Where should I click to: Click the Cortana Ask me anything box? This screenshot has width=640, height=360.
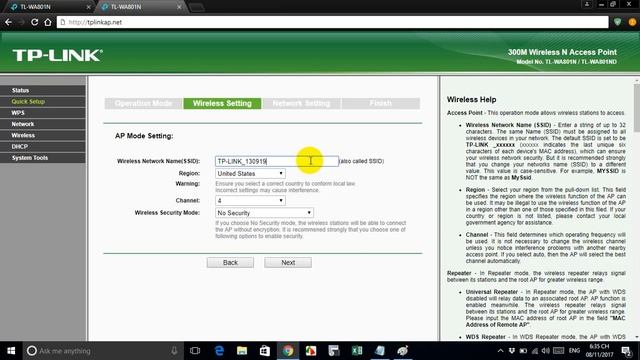[x=102, y=351]
